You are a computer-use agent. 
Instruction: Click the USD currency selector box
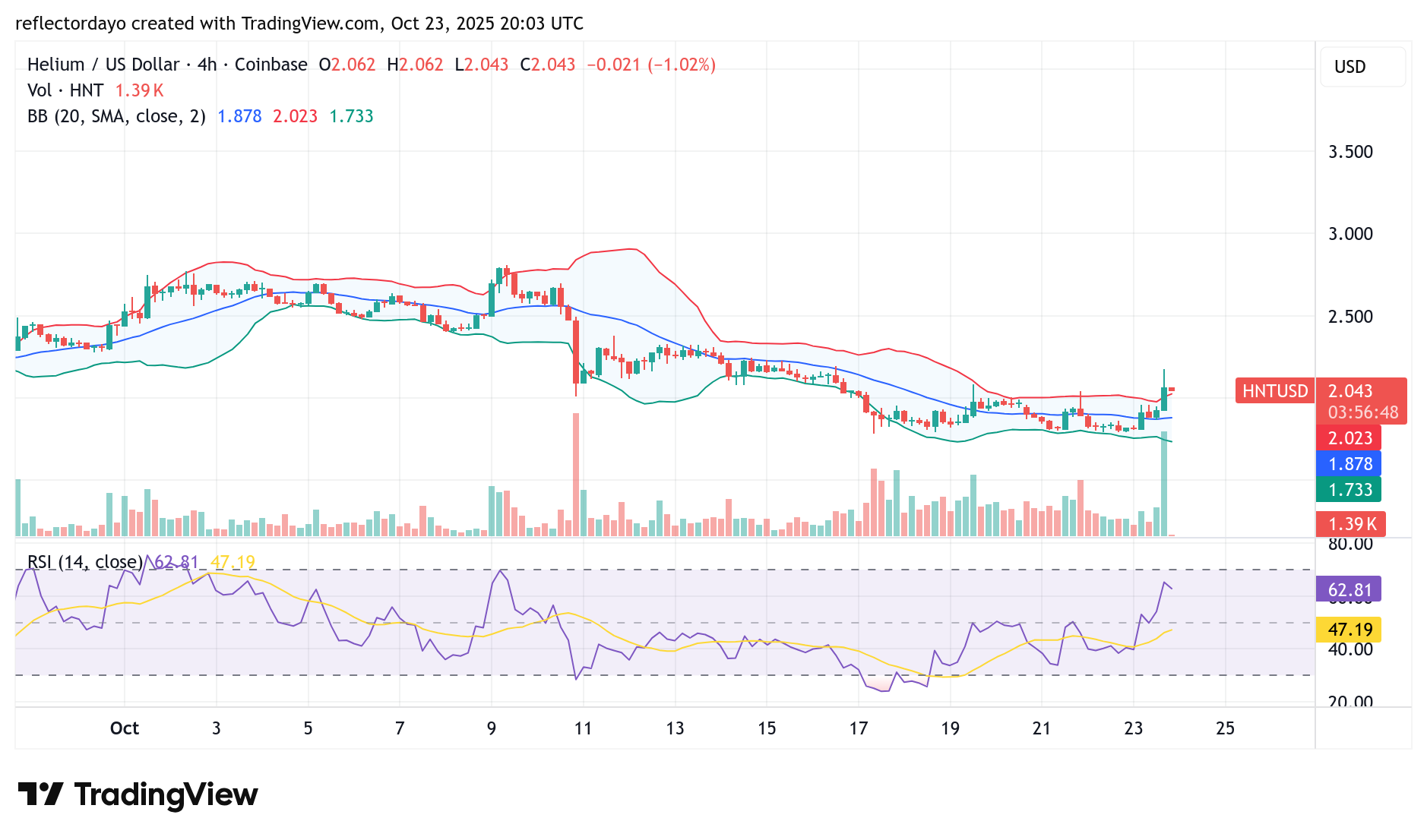coord(1362,67)
